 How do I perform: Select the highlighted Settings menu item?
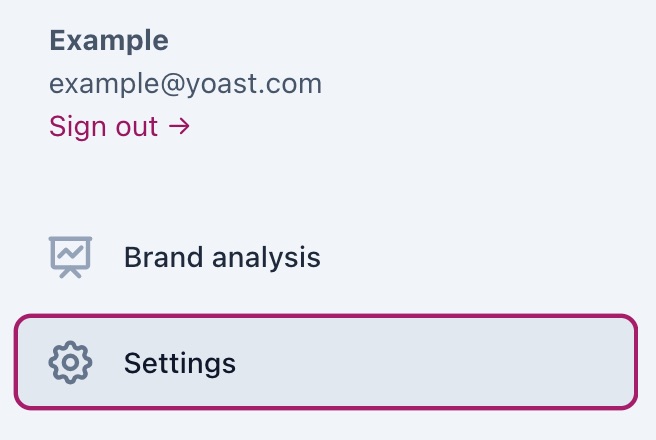point(326,362)
